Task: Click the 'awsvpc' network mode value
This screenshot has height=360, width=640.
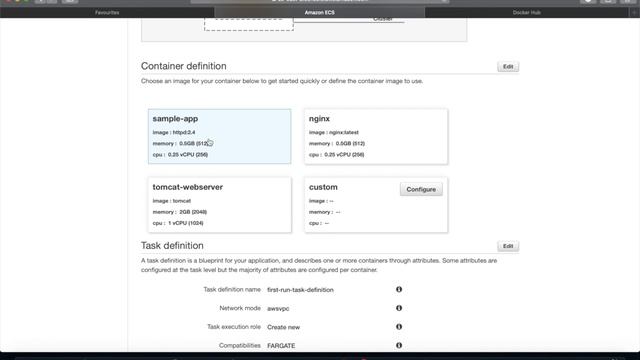Action: pos(278,309)
